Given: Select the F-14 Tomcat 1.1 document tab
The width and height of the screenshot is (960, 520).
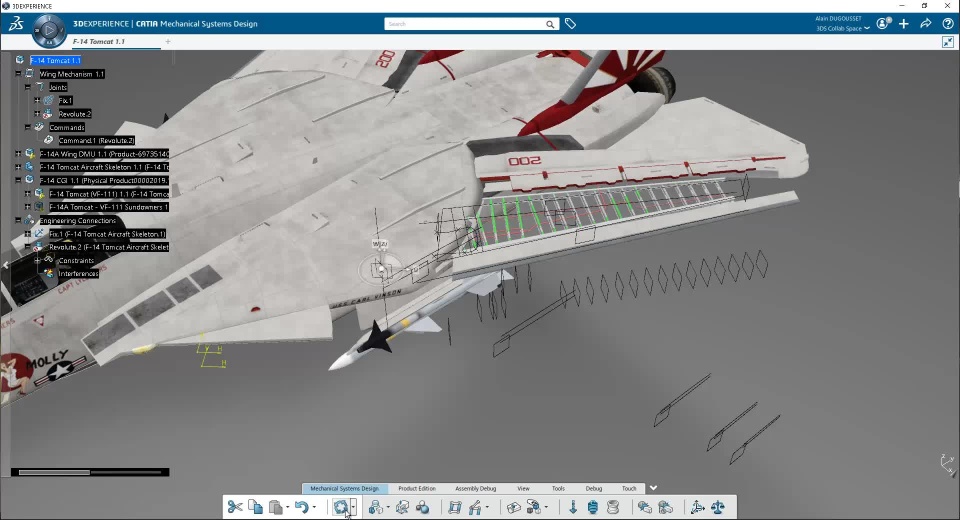Looking at the screenshot, I should [99, 42].
